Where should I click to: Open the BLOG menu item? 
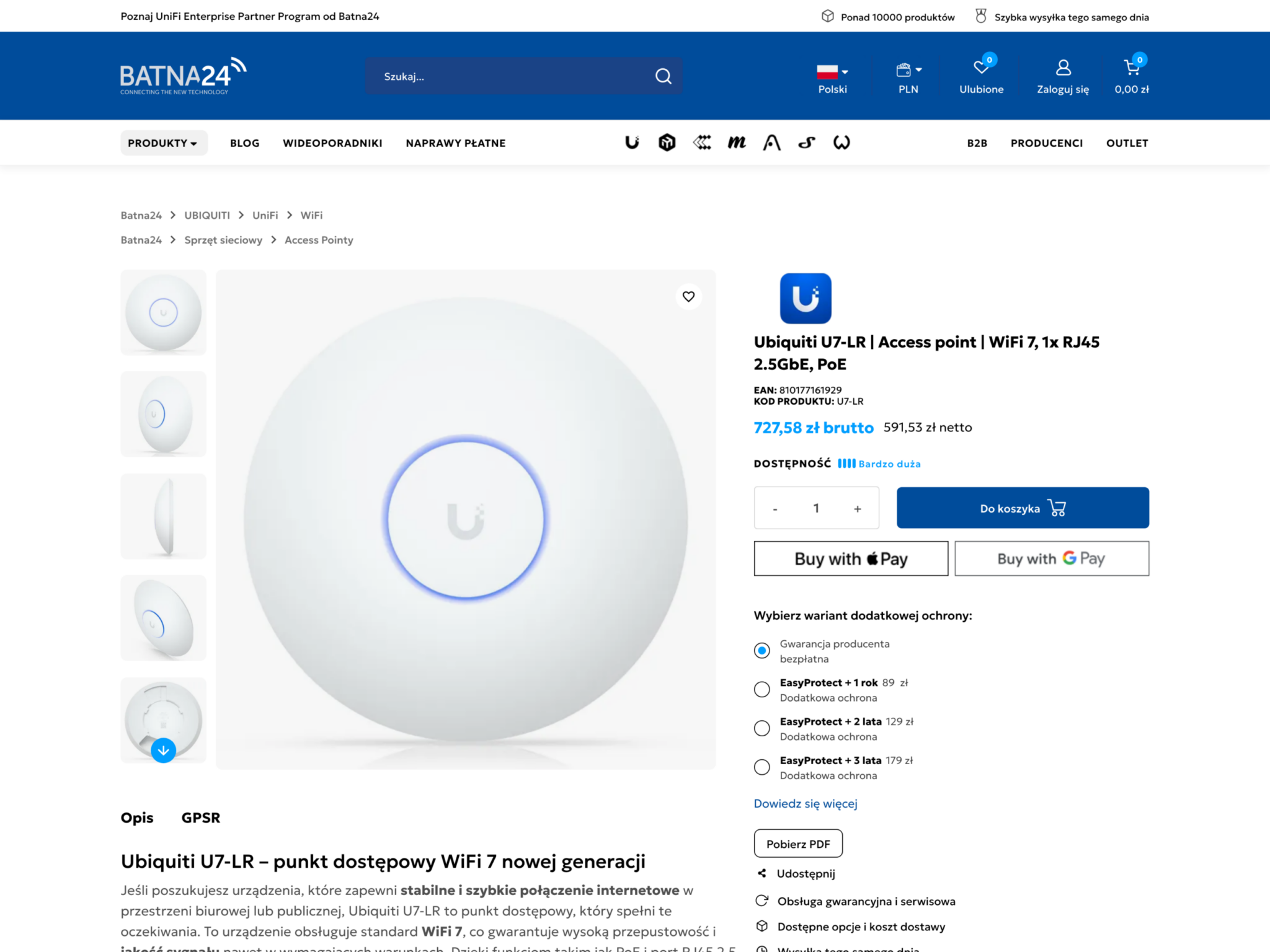(245, 143)
